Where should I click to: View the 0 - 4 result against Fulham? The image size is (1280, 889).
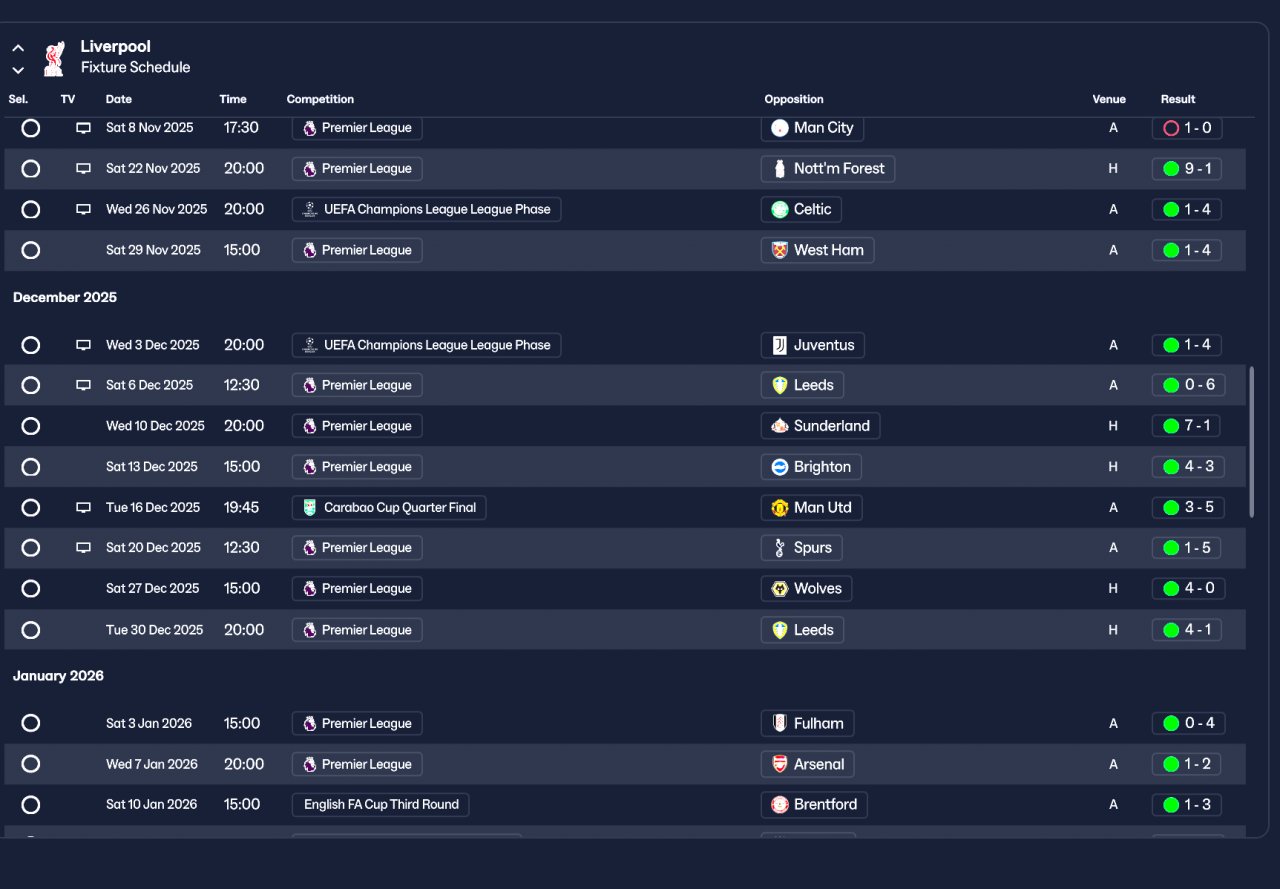point(1189,723)
